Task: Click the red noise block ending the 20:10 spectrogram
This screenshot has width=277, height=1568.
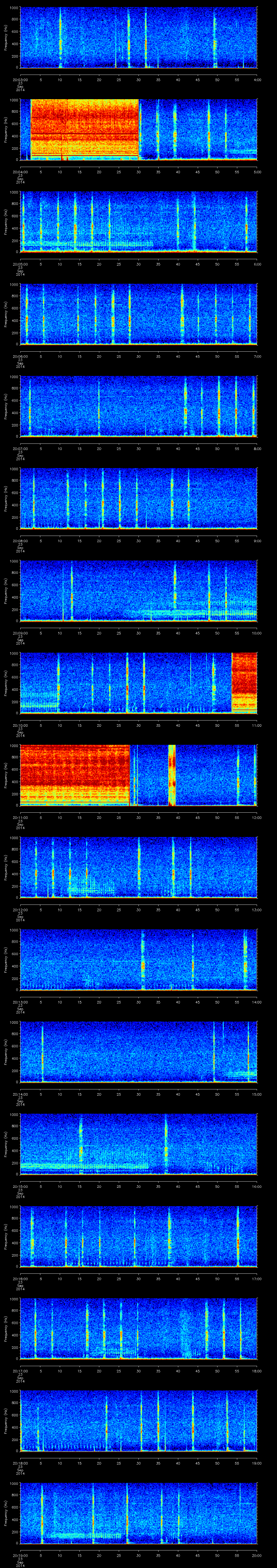Action: click(x=244, y=682)
